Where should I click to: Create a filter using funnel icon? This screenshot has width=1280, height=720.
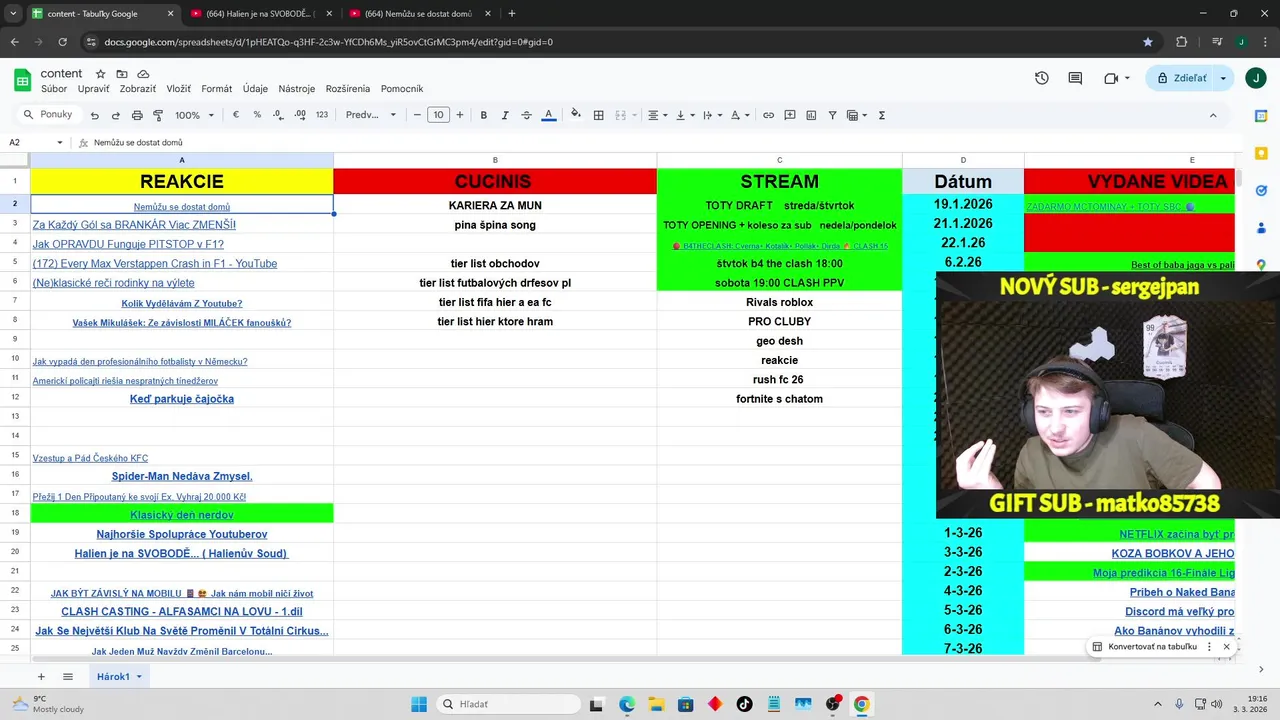pos(832,115)
